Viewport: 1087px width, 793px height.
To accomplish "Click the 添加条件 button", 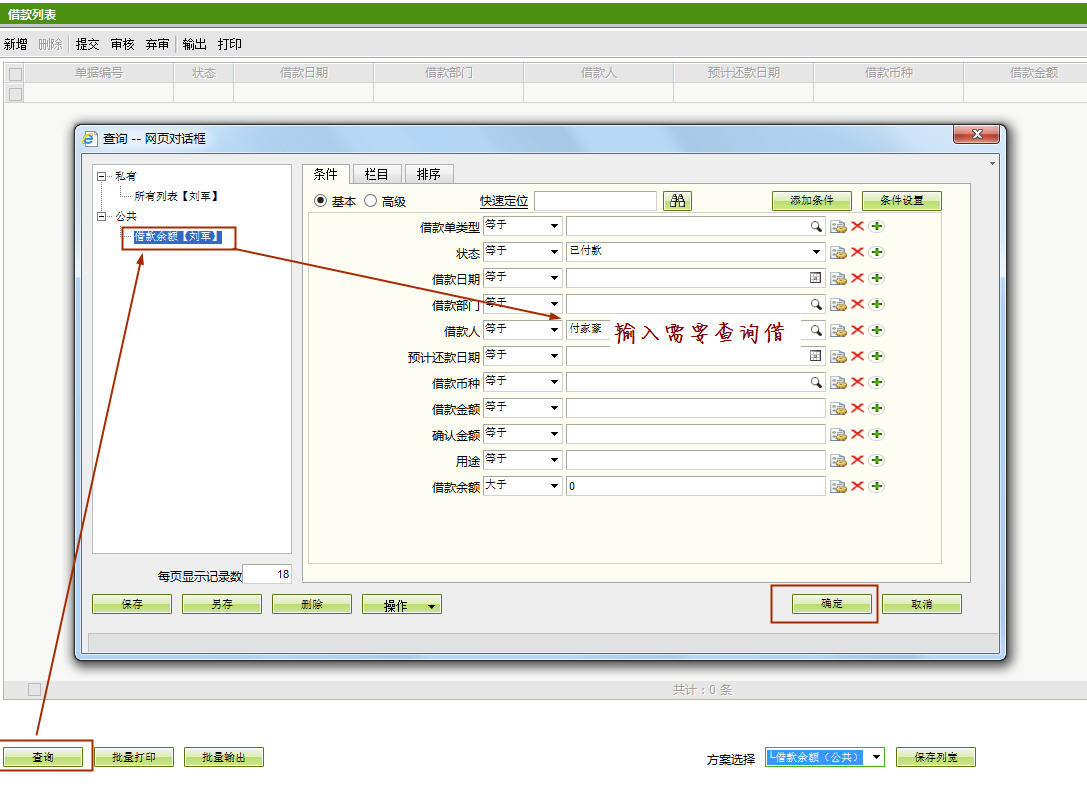I will point(811,201).
